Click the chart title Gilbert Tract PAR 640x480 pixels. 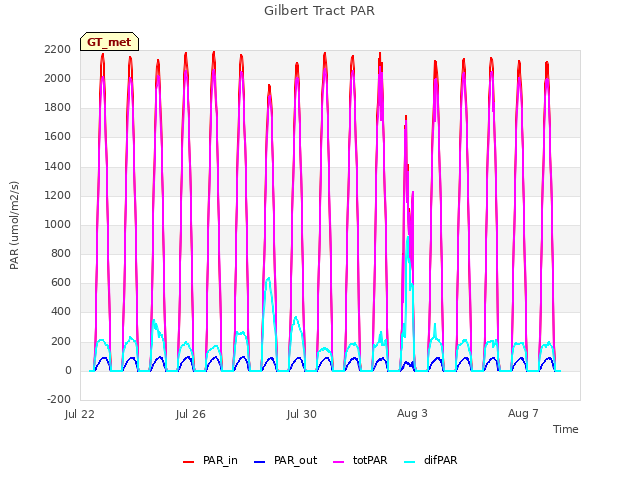[319, 11]
